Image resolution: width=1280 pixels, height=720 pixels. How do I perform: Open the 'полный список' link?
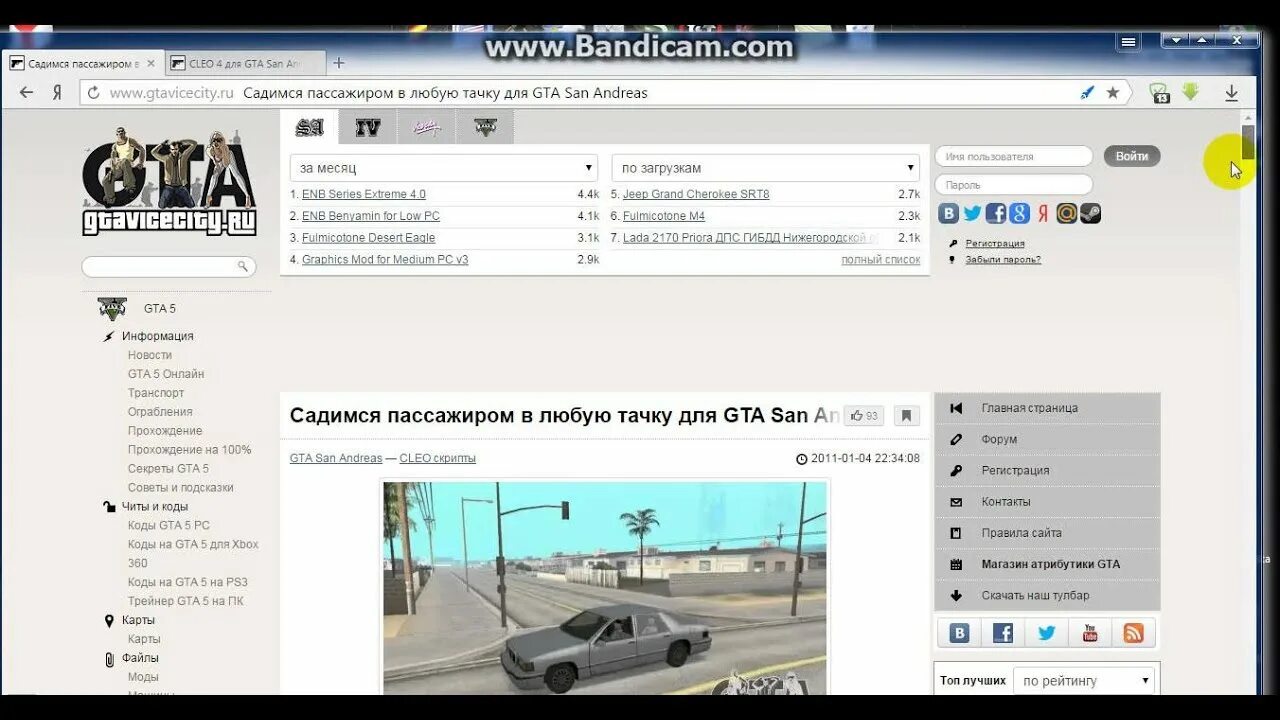tap(880, 260)
